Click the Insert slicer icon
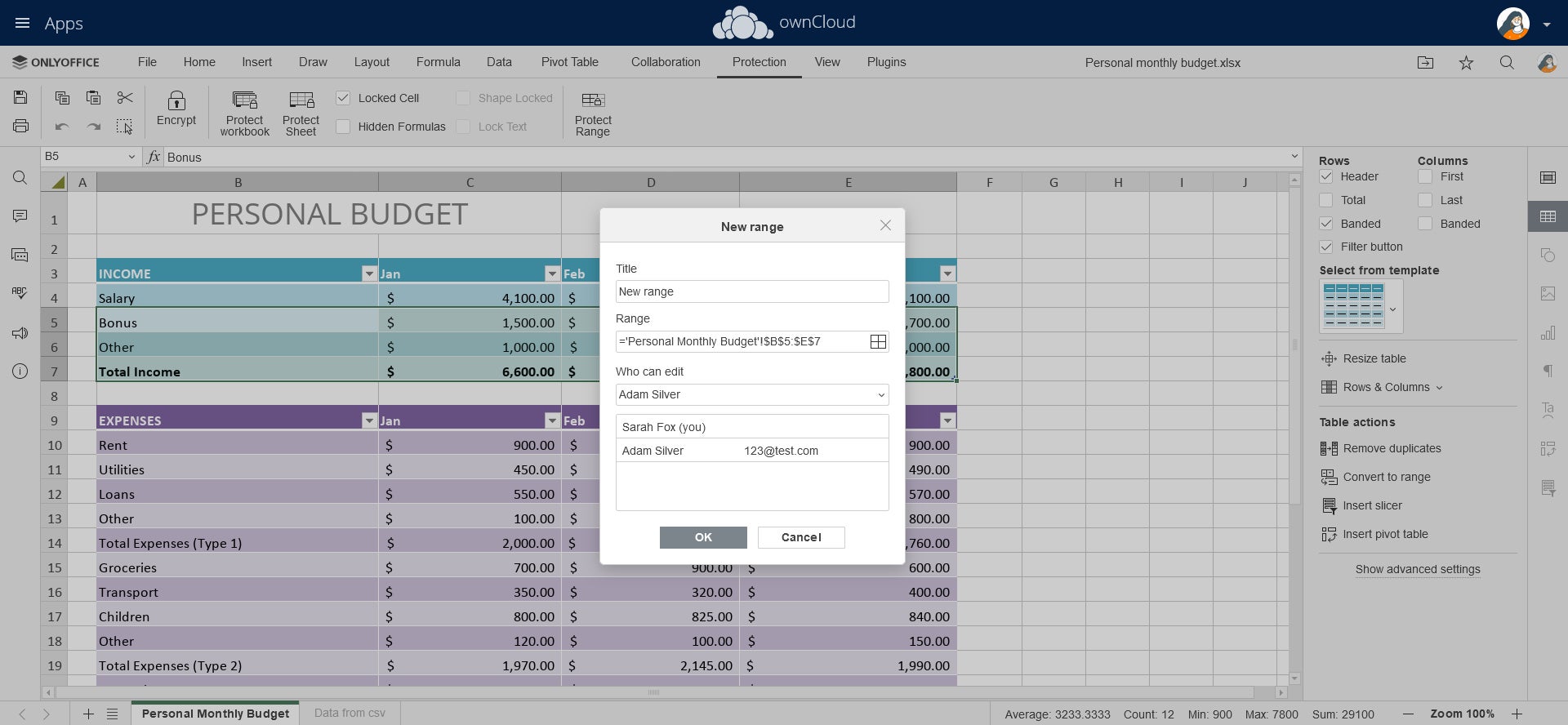This screenshot has height=725, width=1568. [x=1329, y=506]
